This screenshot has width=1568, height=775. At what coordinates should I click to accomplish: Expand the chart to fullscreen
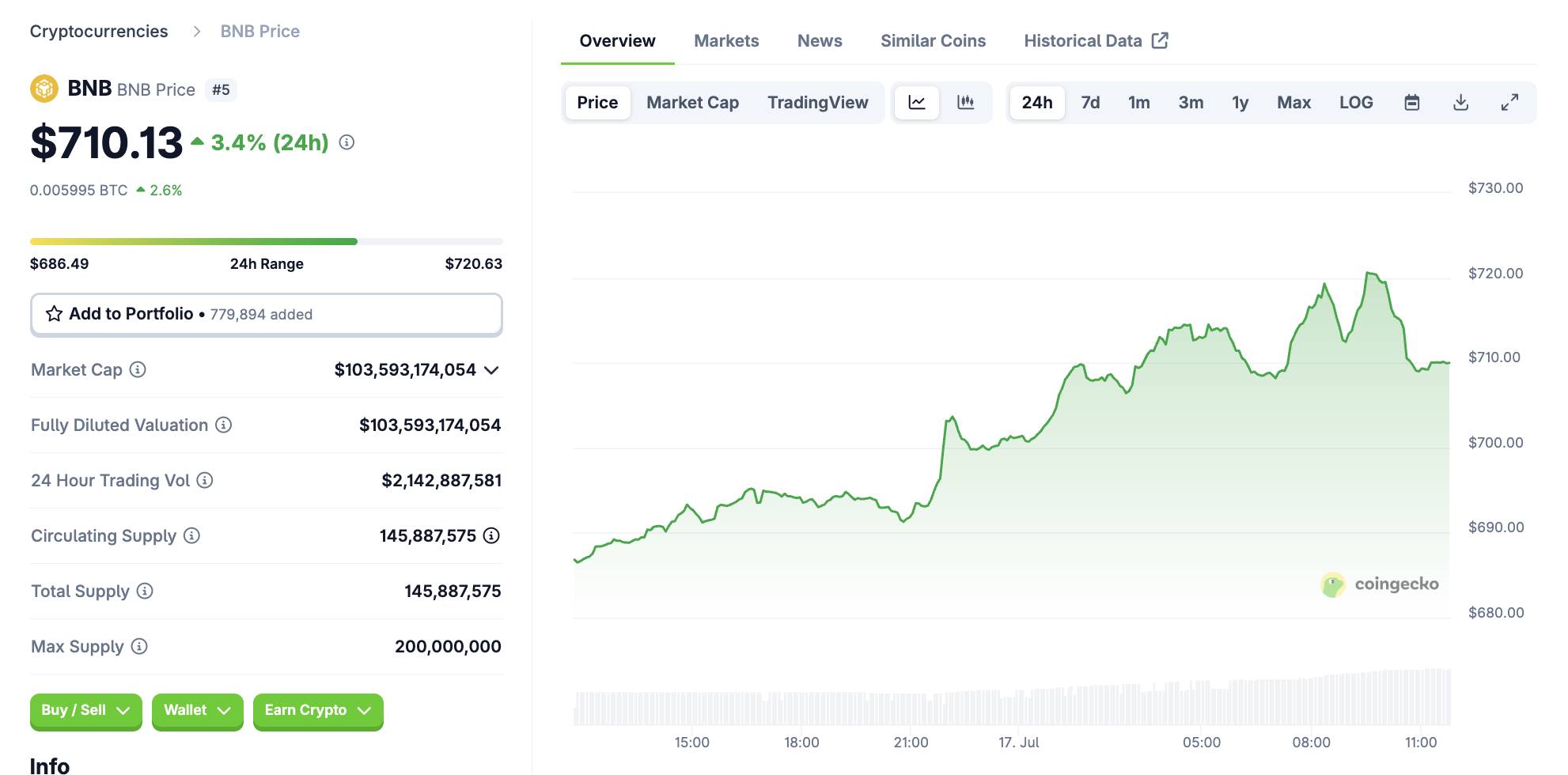(x=1509, y=102)
